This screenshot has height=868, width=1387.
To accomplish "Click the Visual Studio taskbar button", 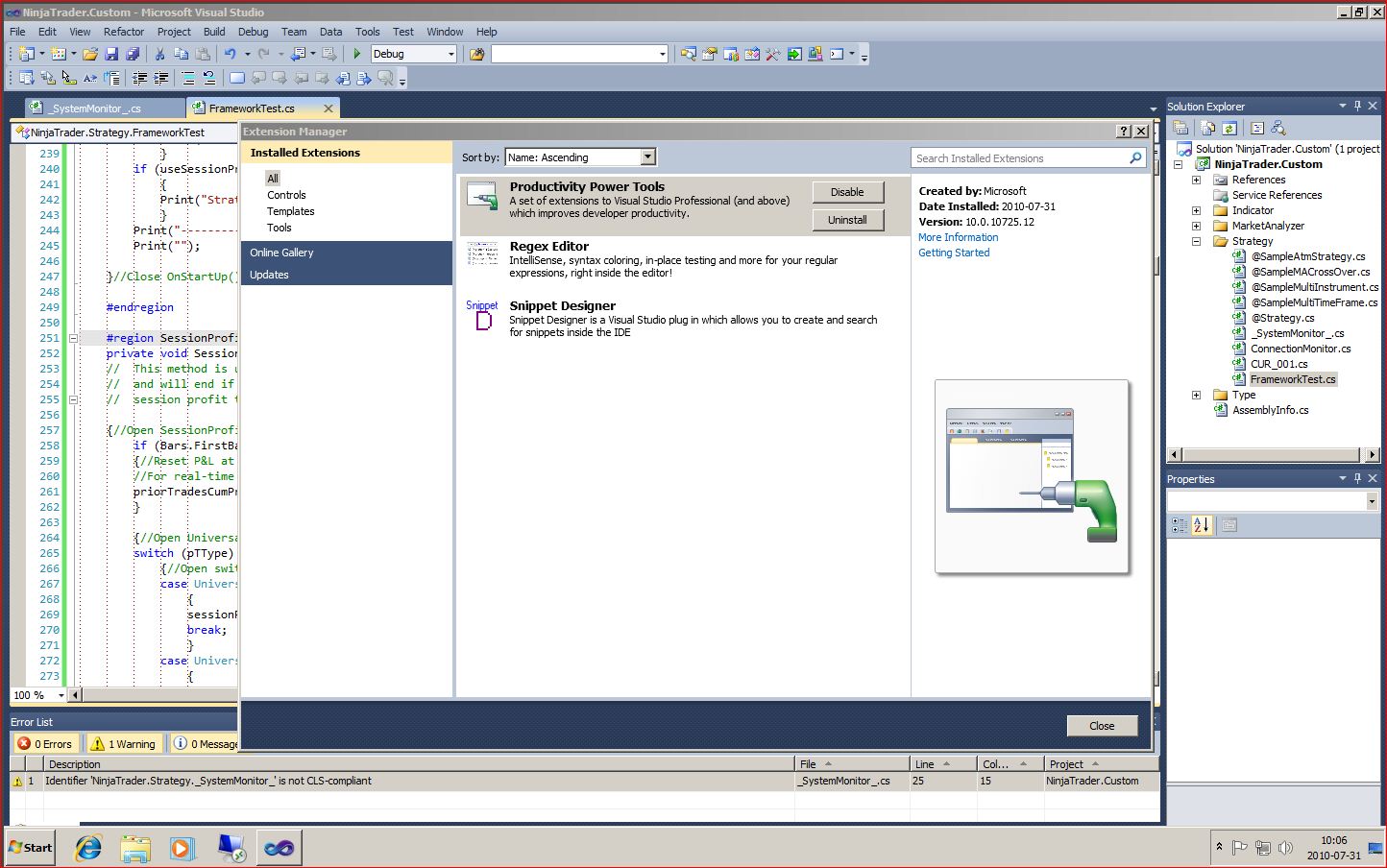I will 279,848.
